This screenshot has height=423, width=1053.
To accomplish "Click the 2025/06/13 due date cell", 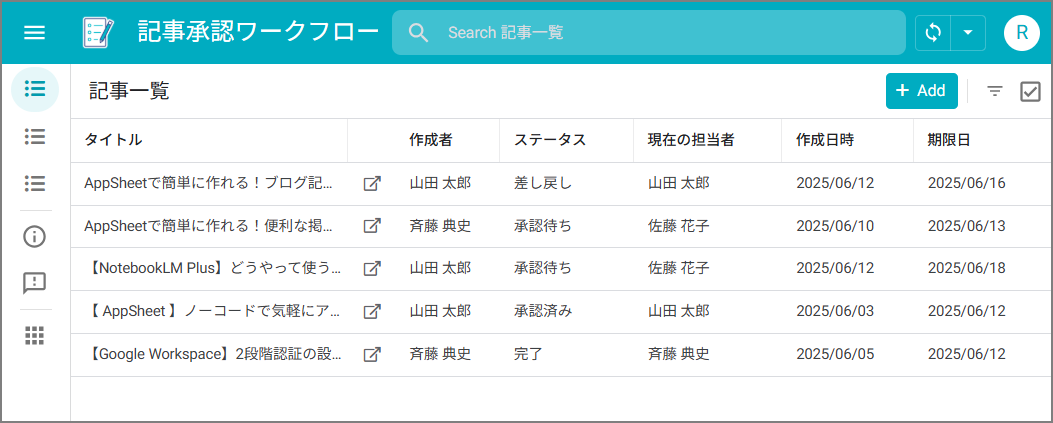I will coord(966,226).
